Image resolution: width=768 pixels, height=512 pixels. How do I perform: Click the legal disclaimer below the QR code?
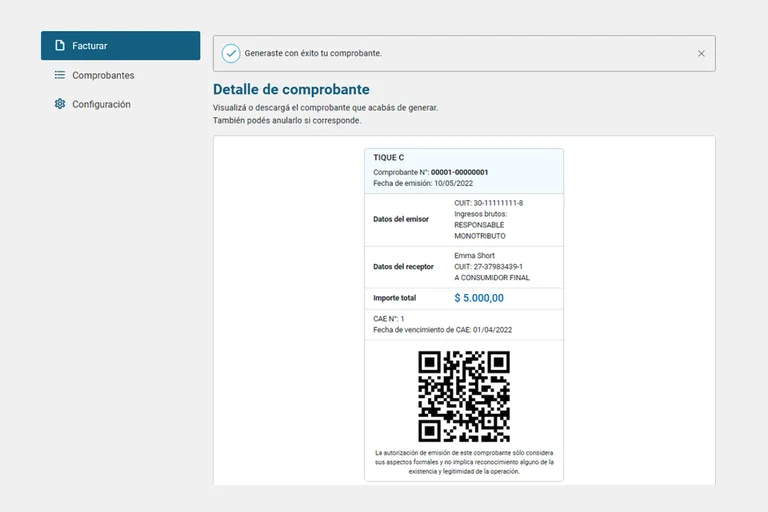(464, 462)
